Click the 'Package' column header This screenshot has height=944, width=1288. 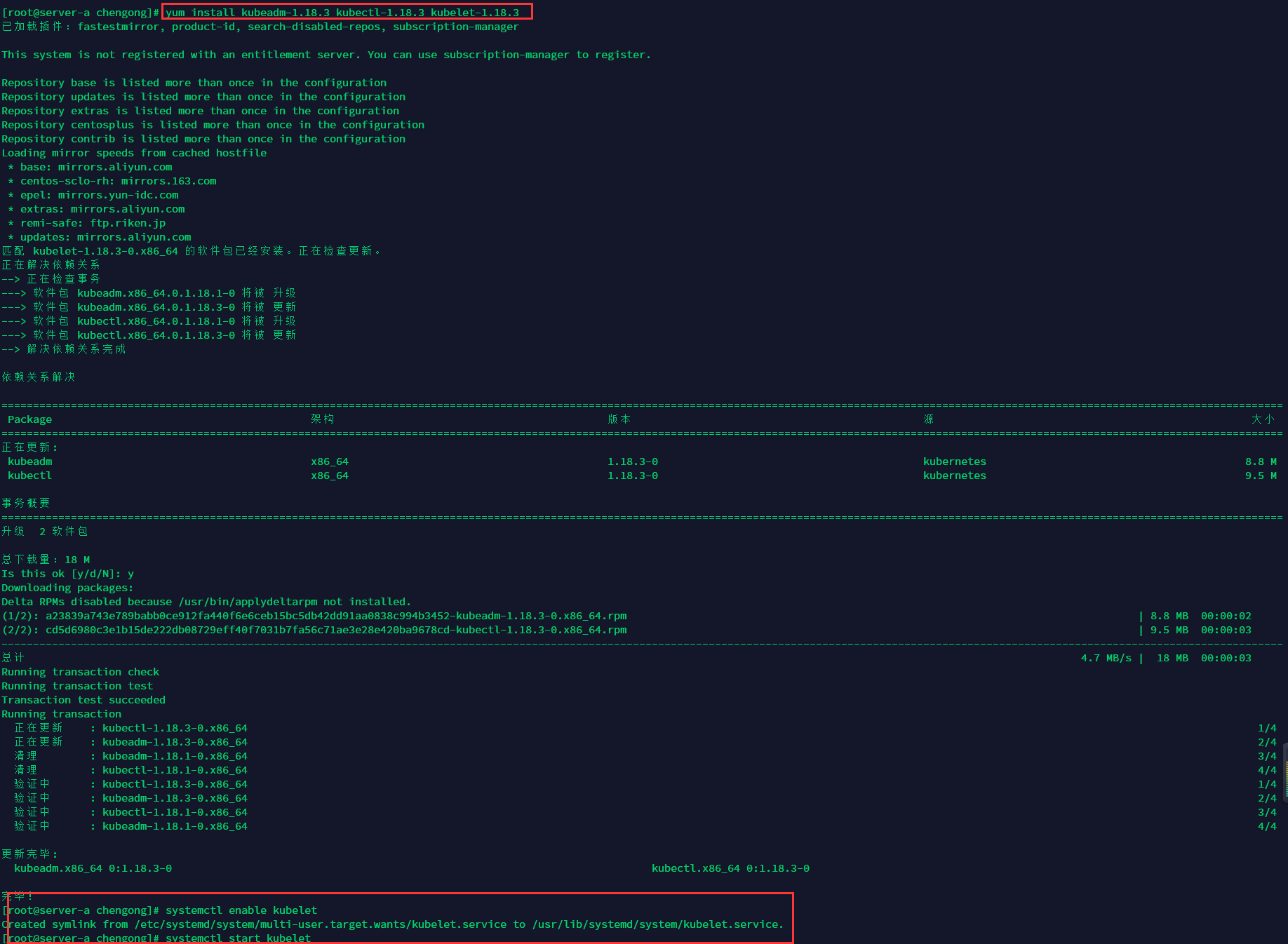(x=29, y=419)
